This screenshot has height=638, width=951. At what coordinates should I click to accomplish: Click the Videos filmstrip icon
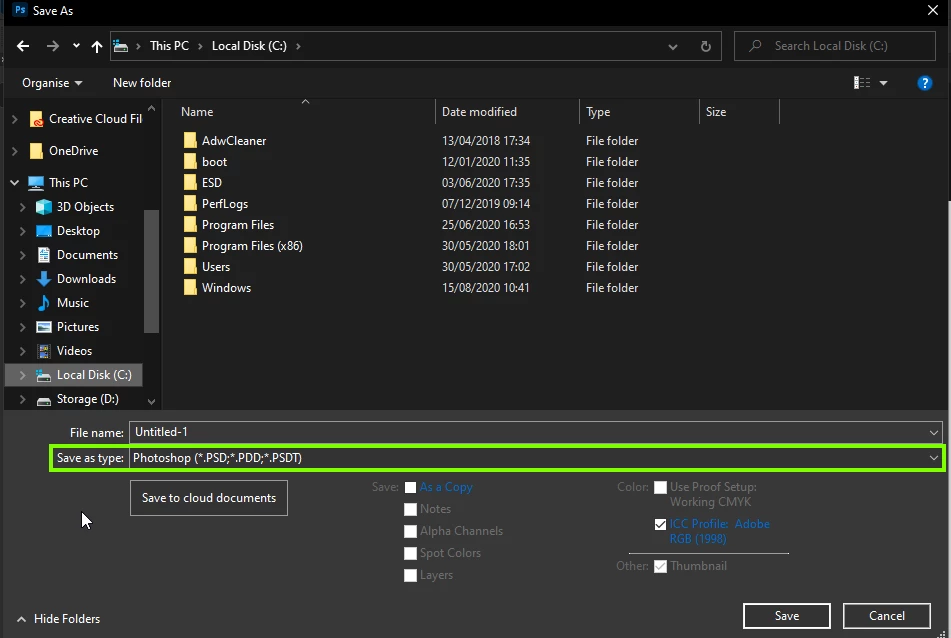point(44,351)
